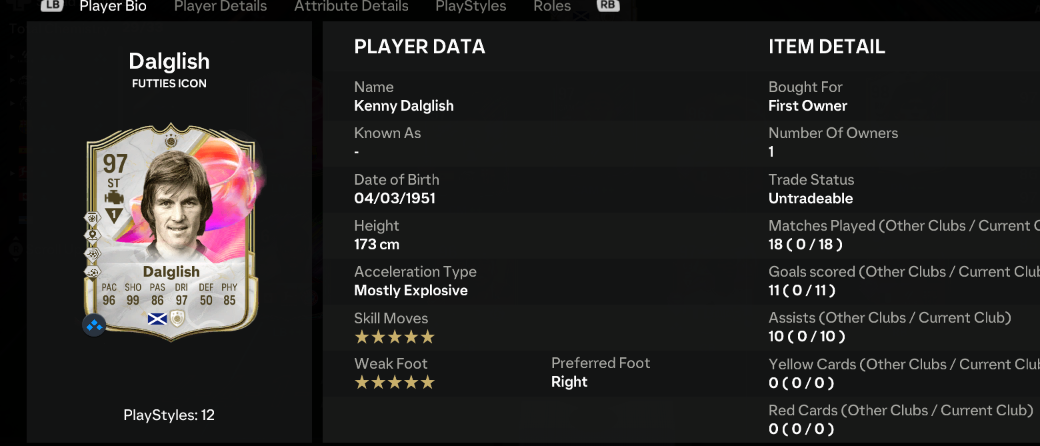Screen dimensions: 1040x446
Task: Click the Weak Foot star rating
Action: [x=394, y=383]
